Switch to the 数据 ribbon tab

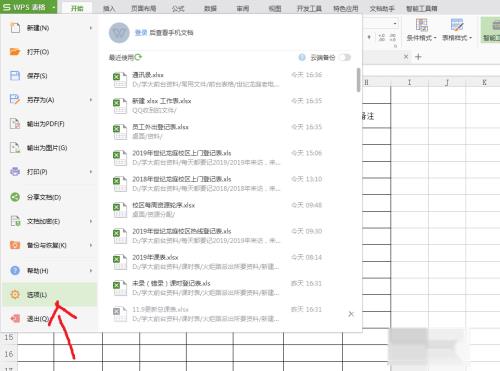click(x=210, y=8)
